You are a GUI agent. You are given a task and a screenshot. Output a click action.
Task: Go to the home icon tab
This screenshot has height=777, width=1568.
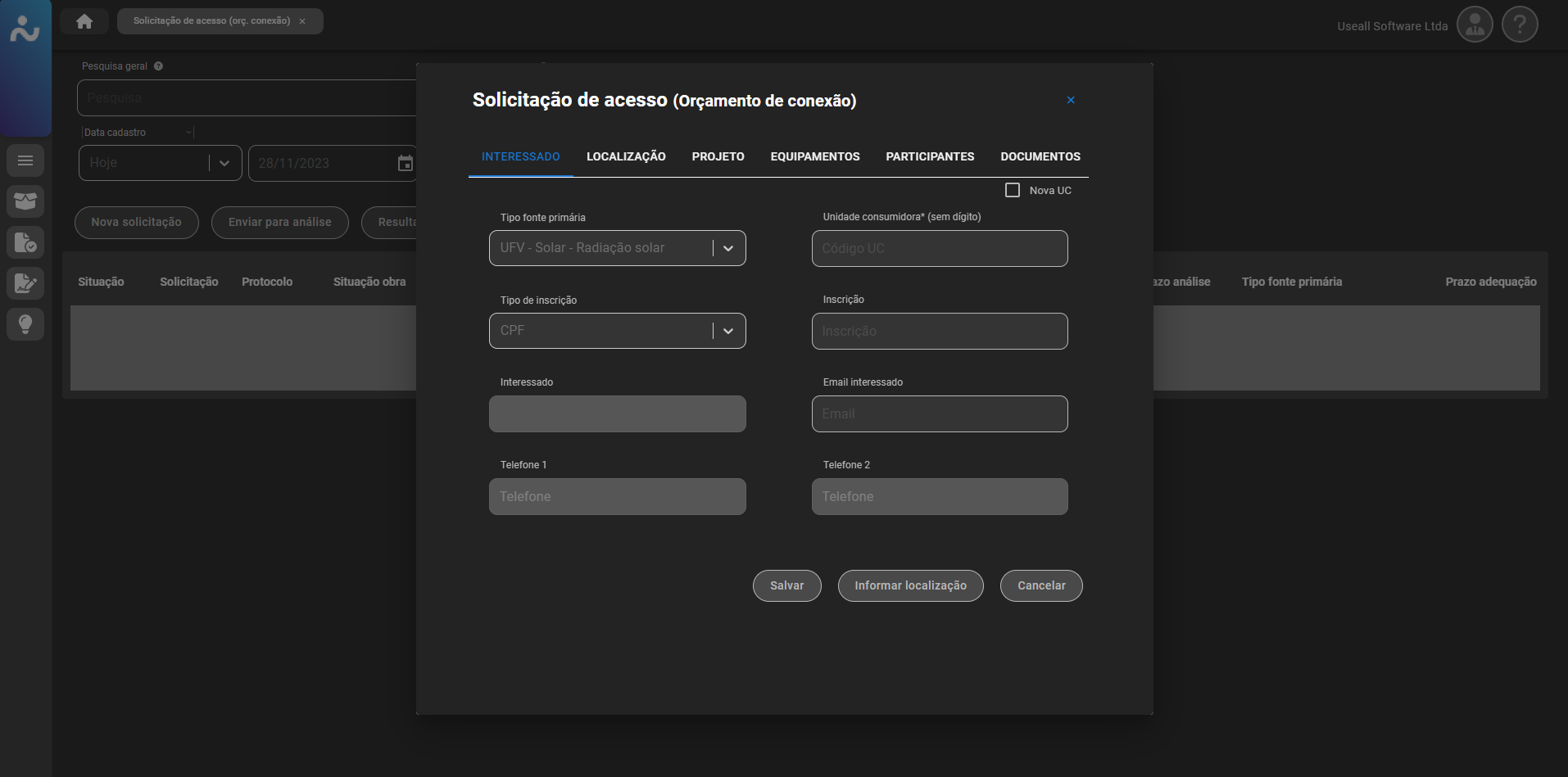click(x=84, y=21)
